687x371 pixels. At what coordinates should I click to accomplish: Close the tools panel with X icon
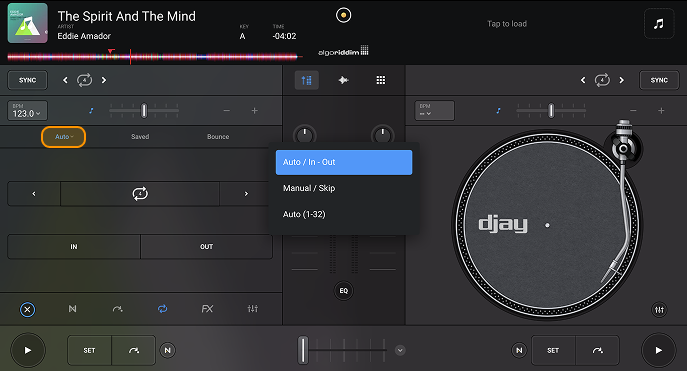click(x=27, y=310)
